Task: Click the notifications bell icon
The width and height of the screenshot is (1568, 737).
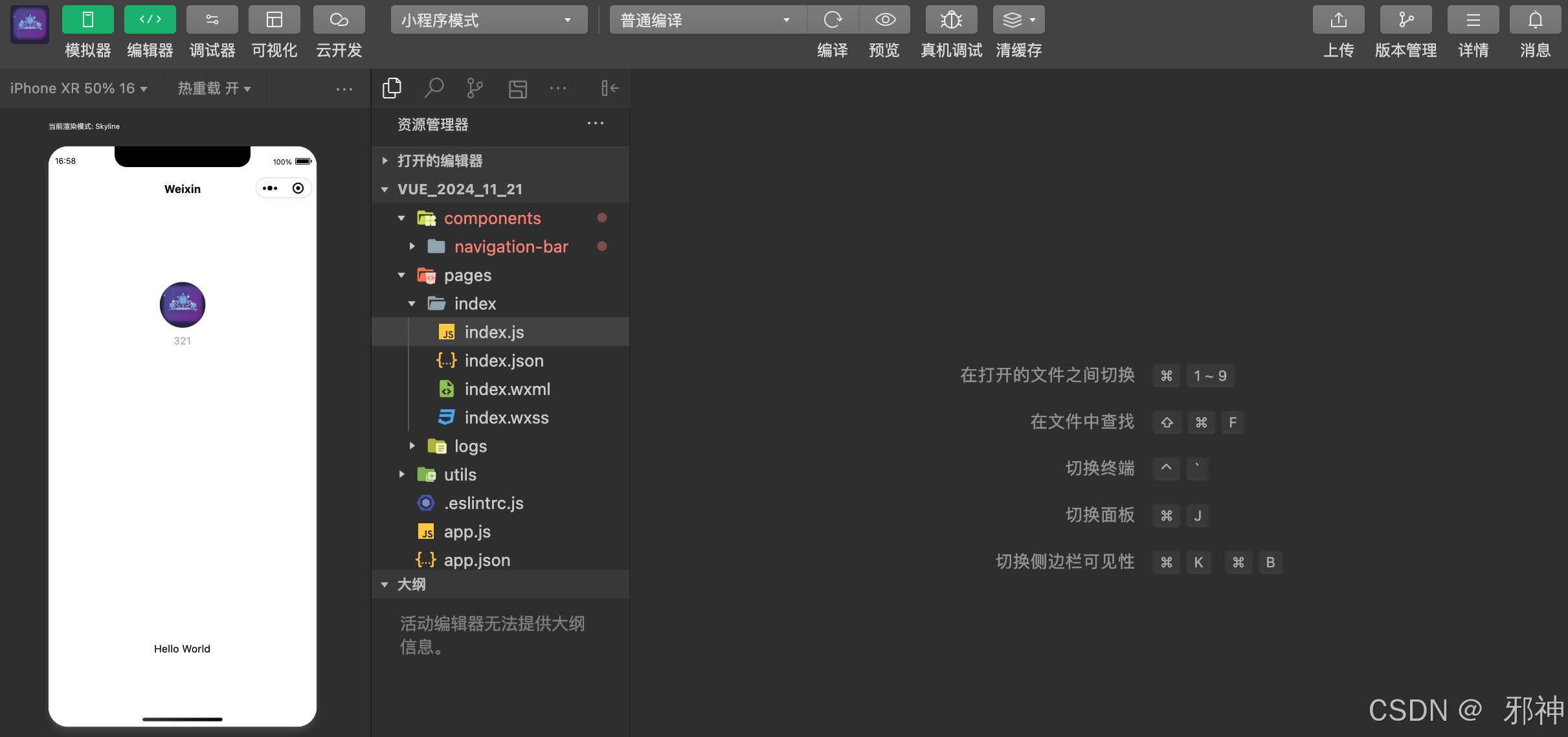Action: pyautogui.click(x=1535, y=20)
